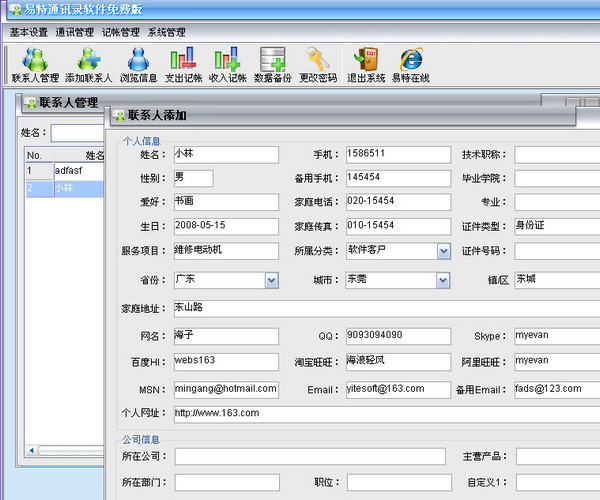Click the 姓名 field containing 小林
Screen dimensions: 600x500
[x=225, y=155]
